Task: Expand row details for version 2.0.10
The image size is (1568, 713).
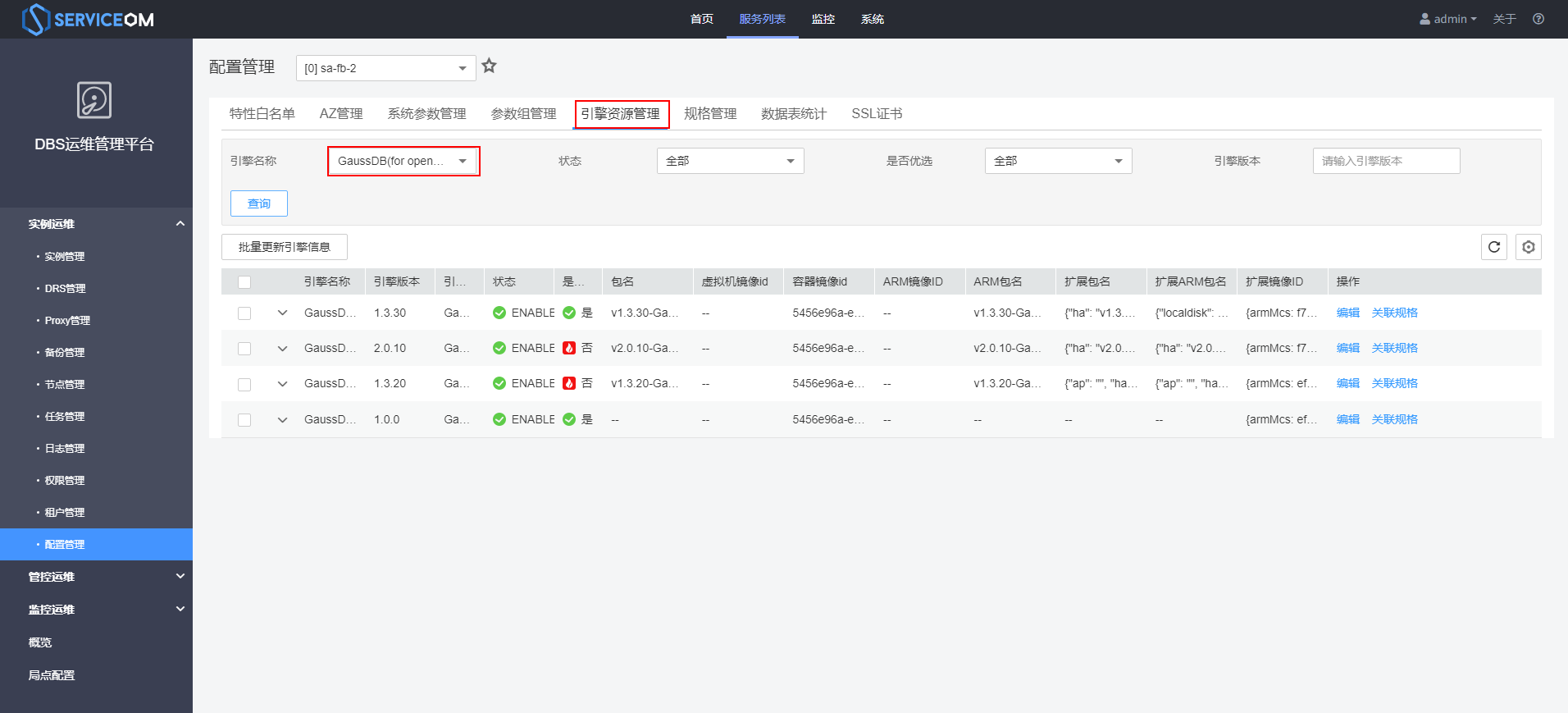Action: (x=283, y=348)
